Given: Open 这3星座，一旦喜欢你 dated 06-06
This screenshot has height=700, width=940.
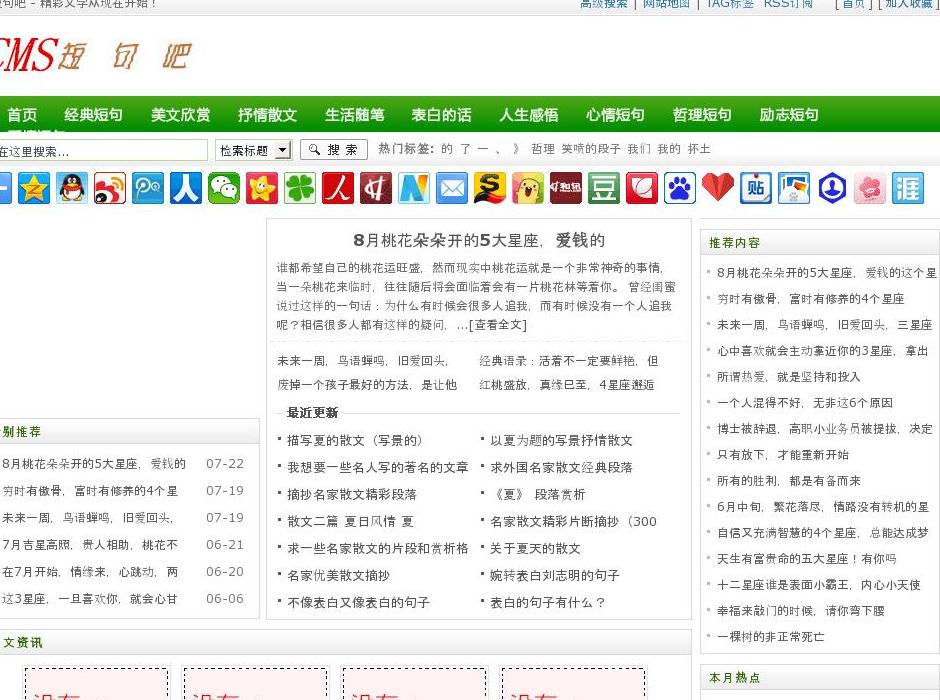Looking at the screenshot, I should pos(90,599).
